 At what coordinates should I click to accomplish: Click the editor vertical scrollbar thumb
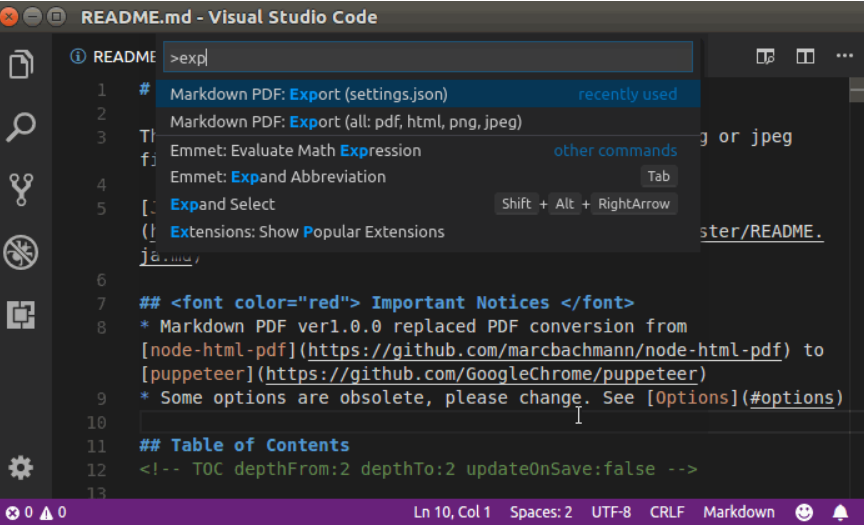(856, 90)
